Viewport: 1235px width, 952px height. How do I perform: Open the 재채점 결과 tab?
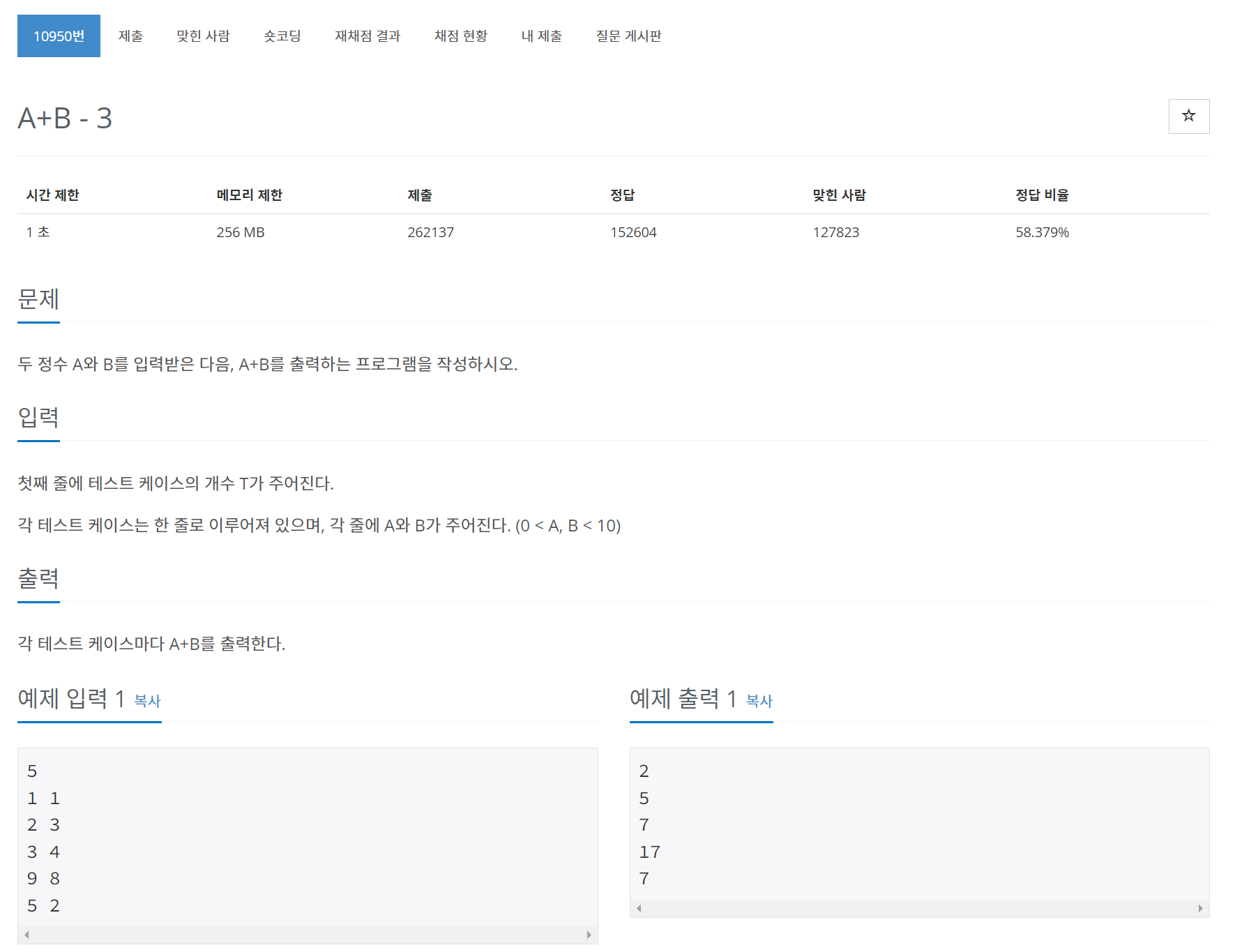[368, 36]
